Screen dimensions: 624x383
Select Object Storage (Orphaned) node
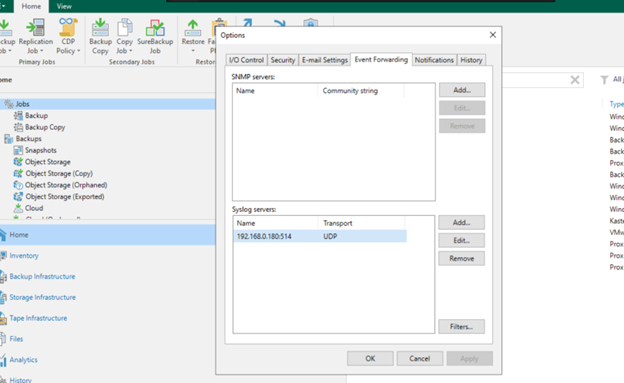[x=66, y=185]
